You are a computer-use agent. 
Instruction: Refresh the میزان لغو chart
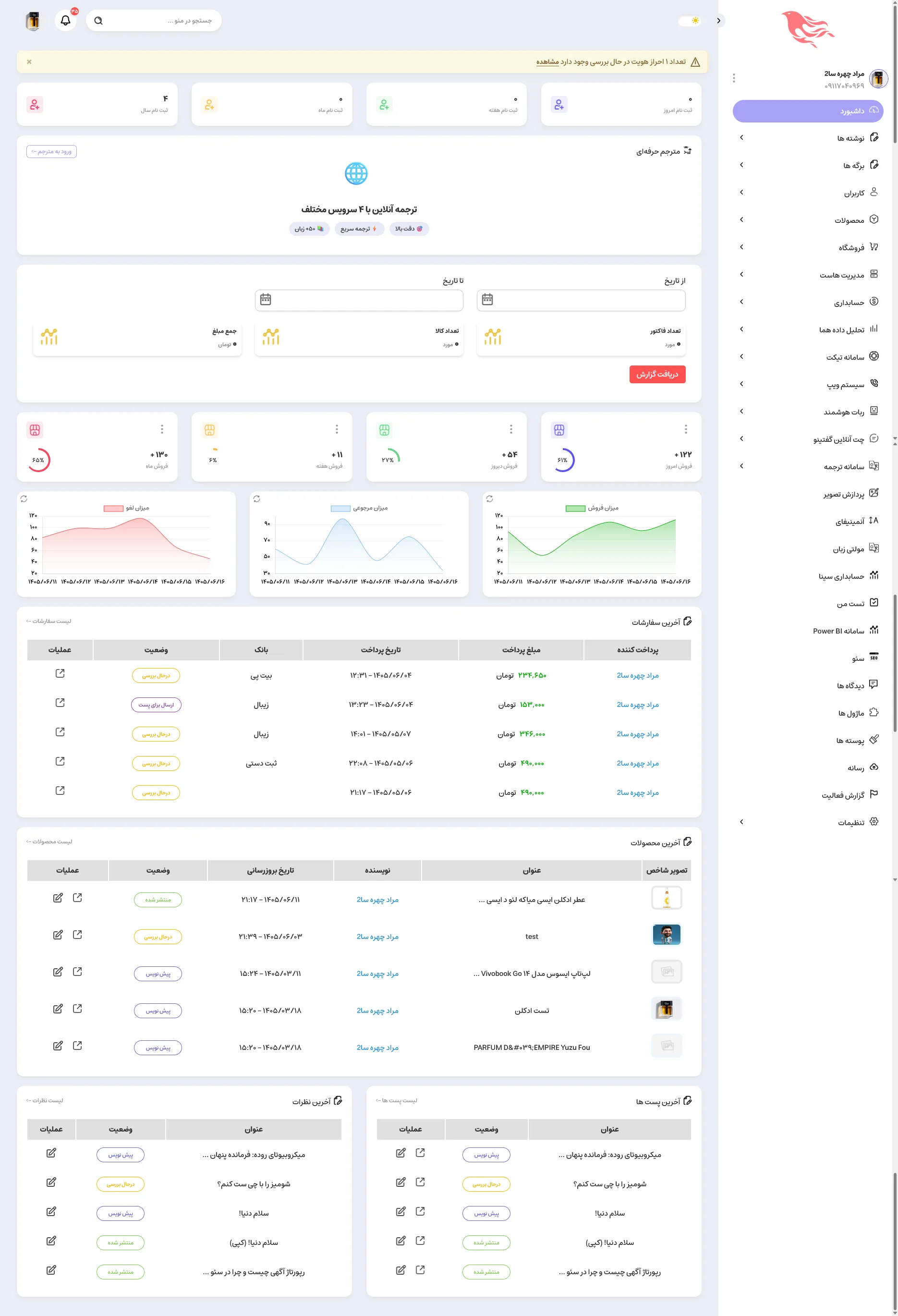(24, 499)
